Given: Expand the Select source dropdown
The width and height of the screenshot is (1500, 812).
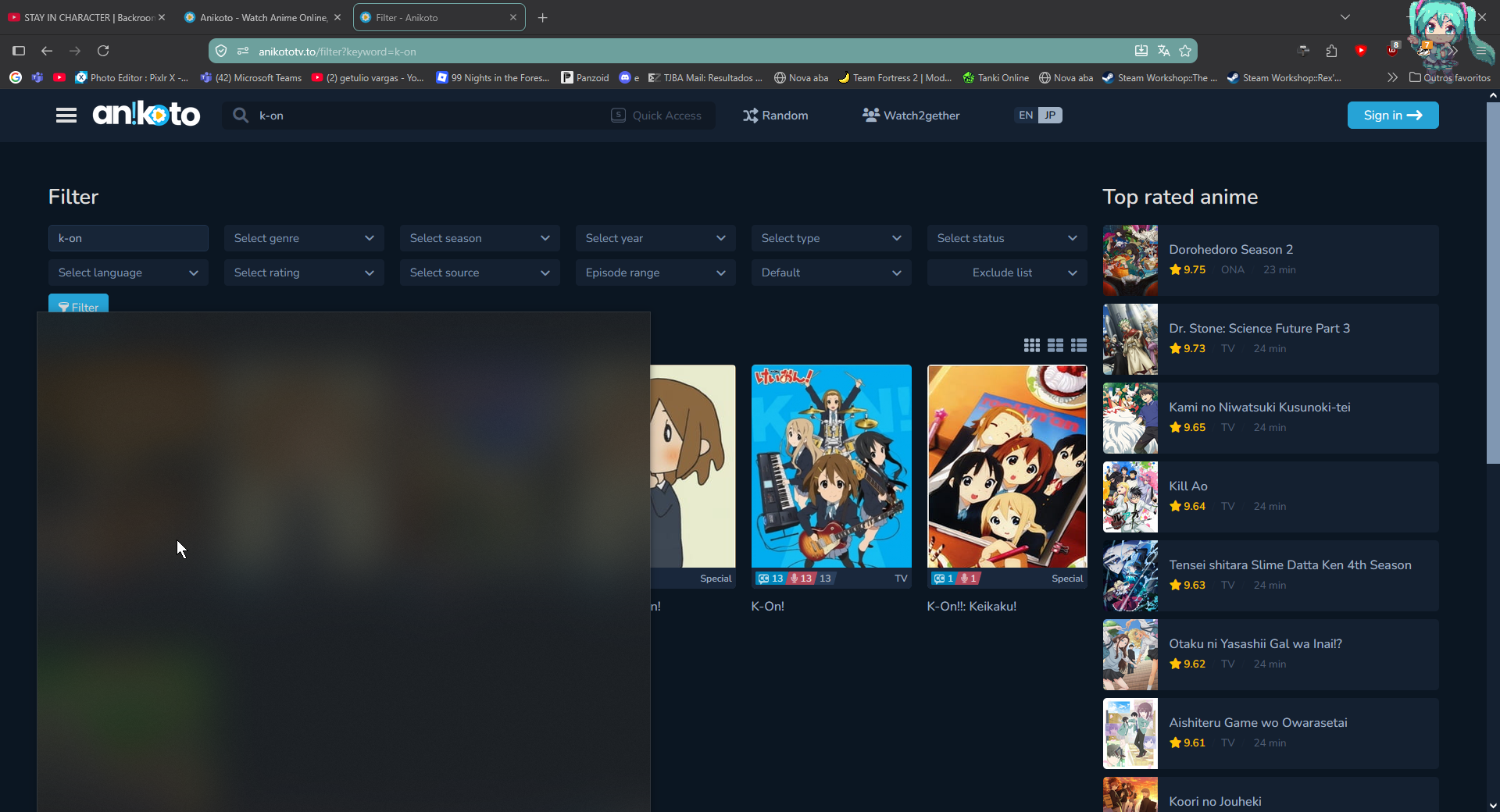Looking at the screenshot, I should [x=480, y=272].
